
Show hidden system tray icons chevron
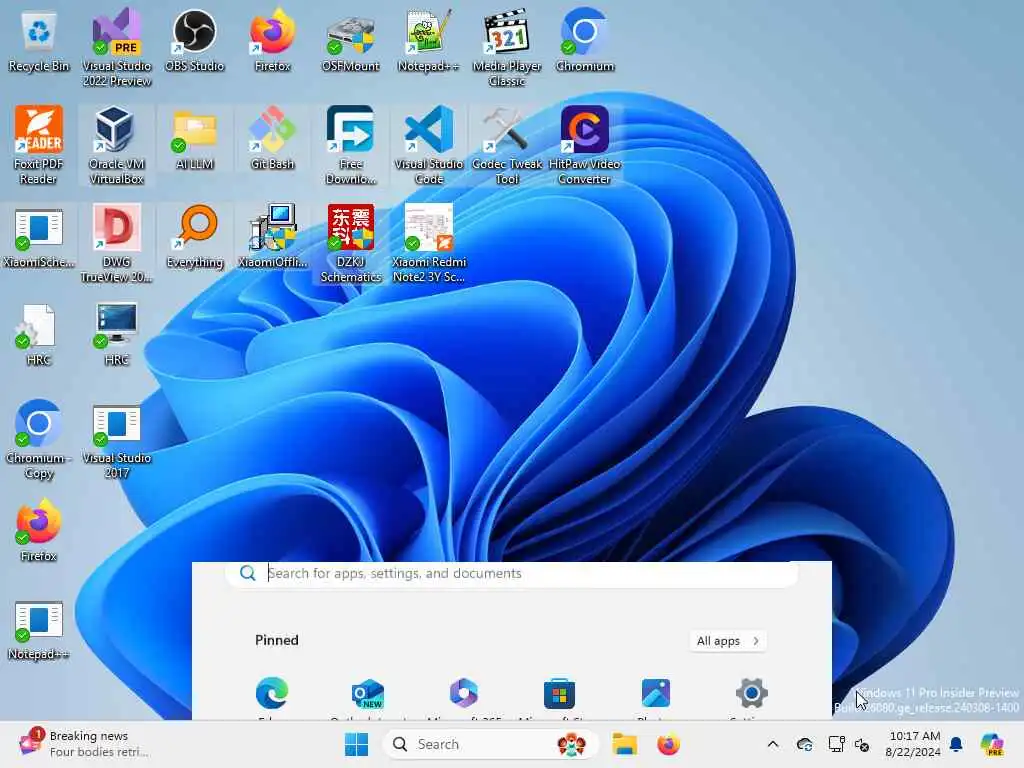(773, 744)
